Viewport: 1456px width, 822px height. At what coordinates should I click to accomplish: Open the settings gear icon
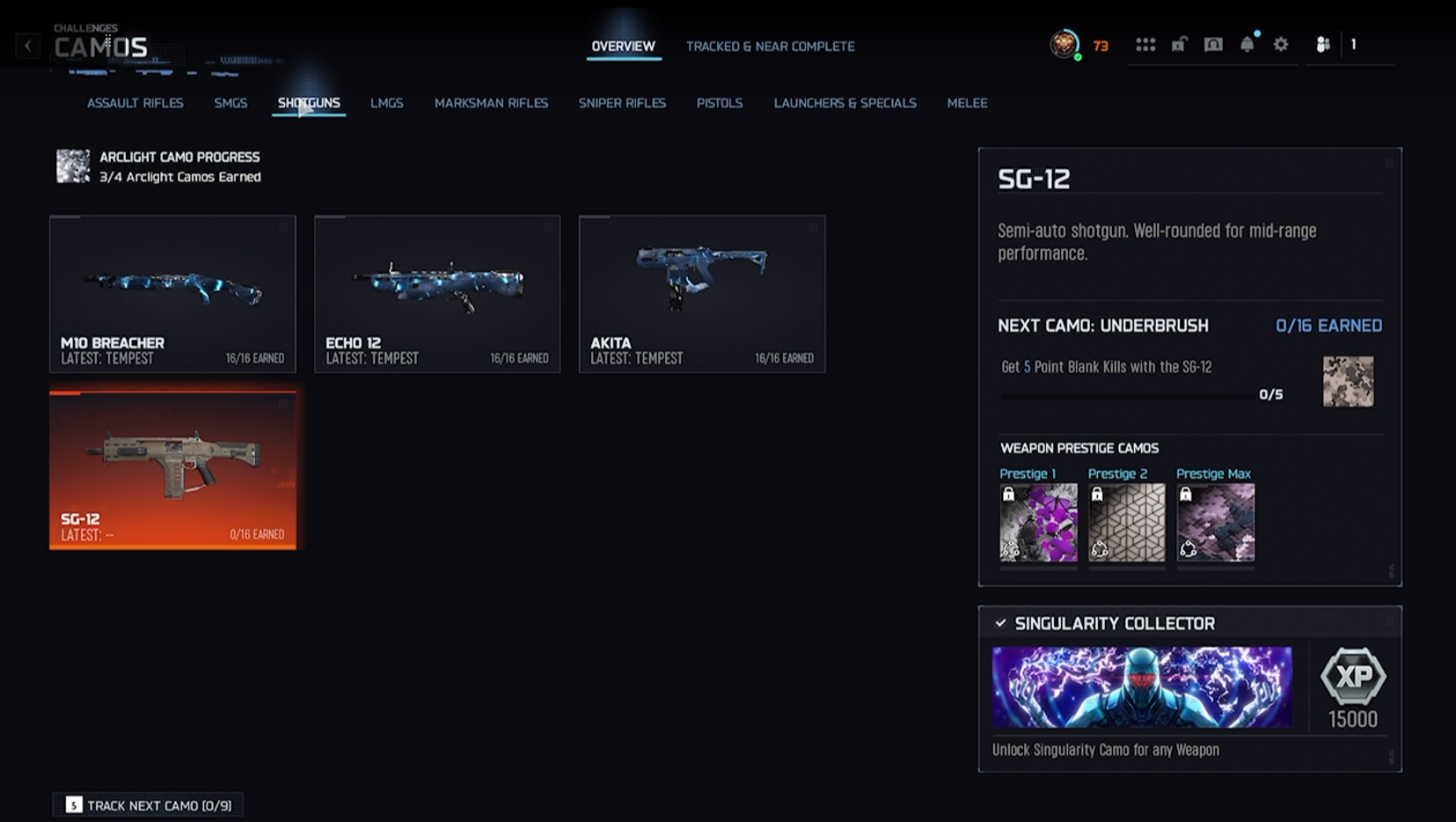click(1281, 44)
